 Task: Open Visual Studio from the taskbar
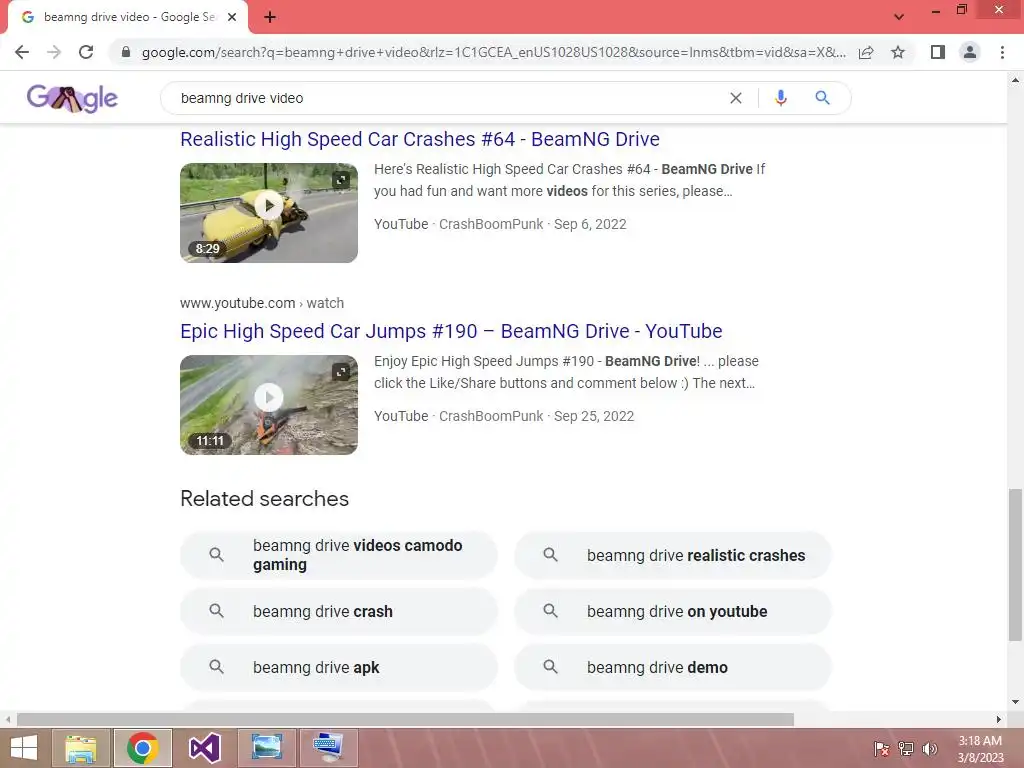point(205,748)
